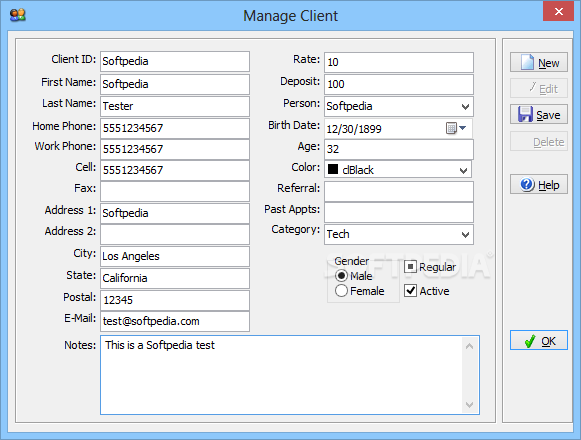
Task: Click the Rate field
Action: (x=399, y=62)
